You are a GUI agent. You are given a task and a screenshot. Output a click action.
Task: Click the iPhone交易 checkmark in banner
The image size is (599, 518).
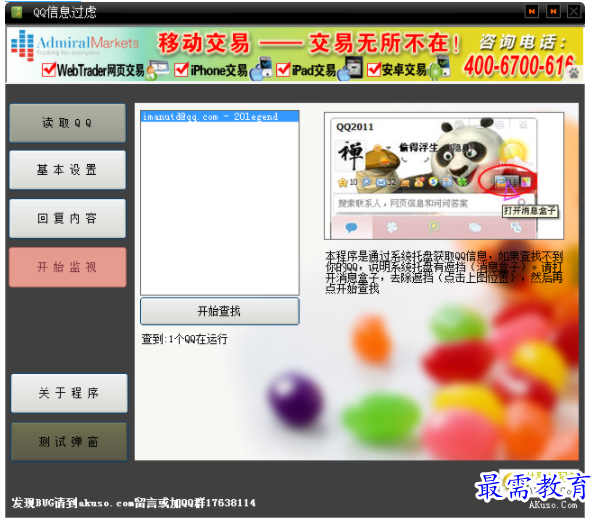coord(181,69)
